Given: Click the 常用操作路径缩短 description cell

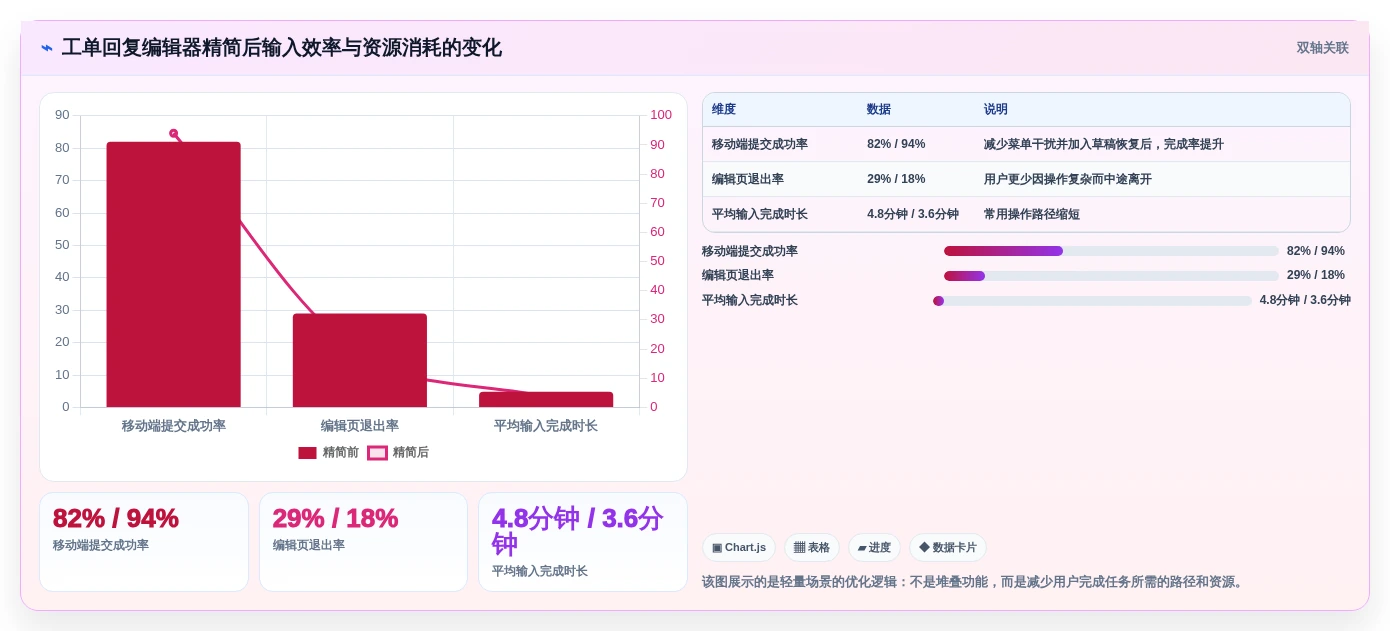Looking at the screenshot, I should pyautogui.click(x=1032, y=214).
